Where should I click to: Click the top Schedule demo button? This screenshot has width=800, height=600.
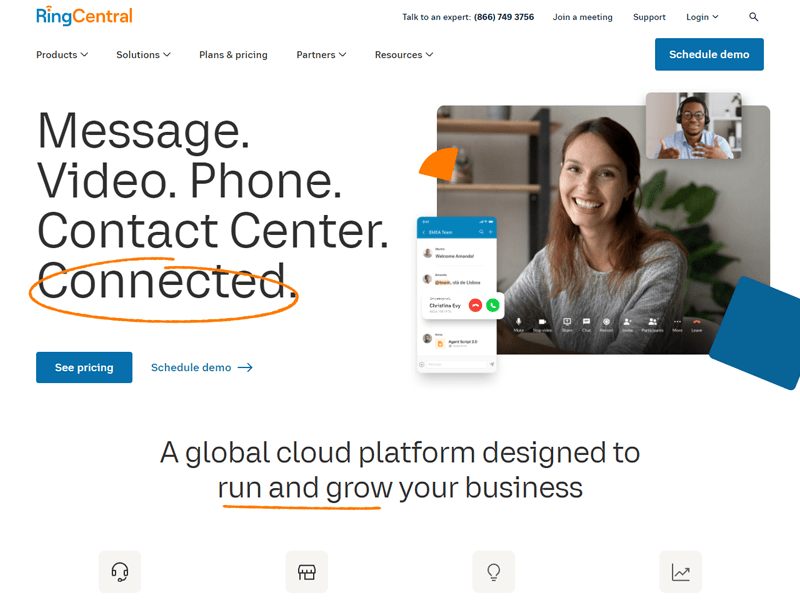(x=709, y=54)
